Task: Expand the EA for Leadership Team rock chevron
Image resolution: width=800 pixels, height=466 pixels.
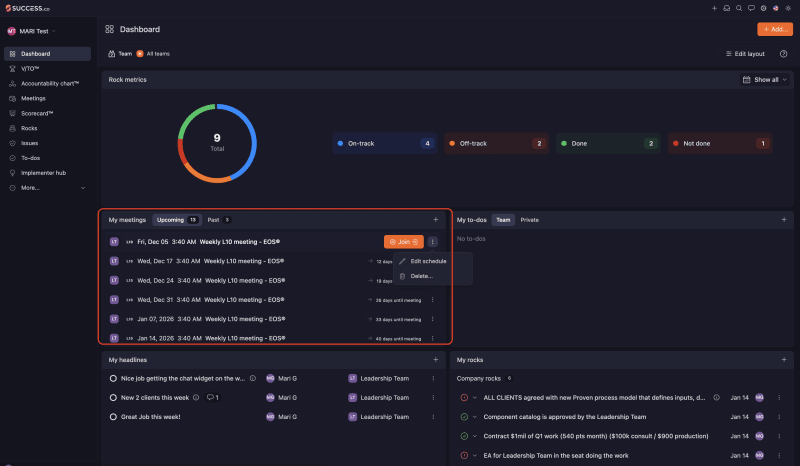Action: click(x=474, y=455)
